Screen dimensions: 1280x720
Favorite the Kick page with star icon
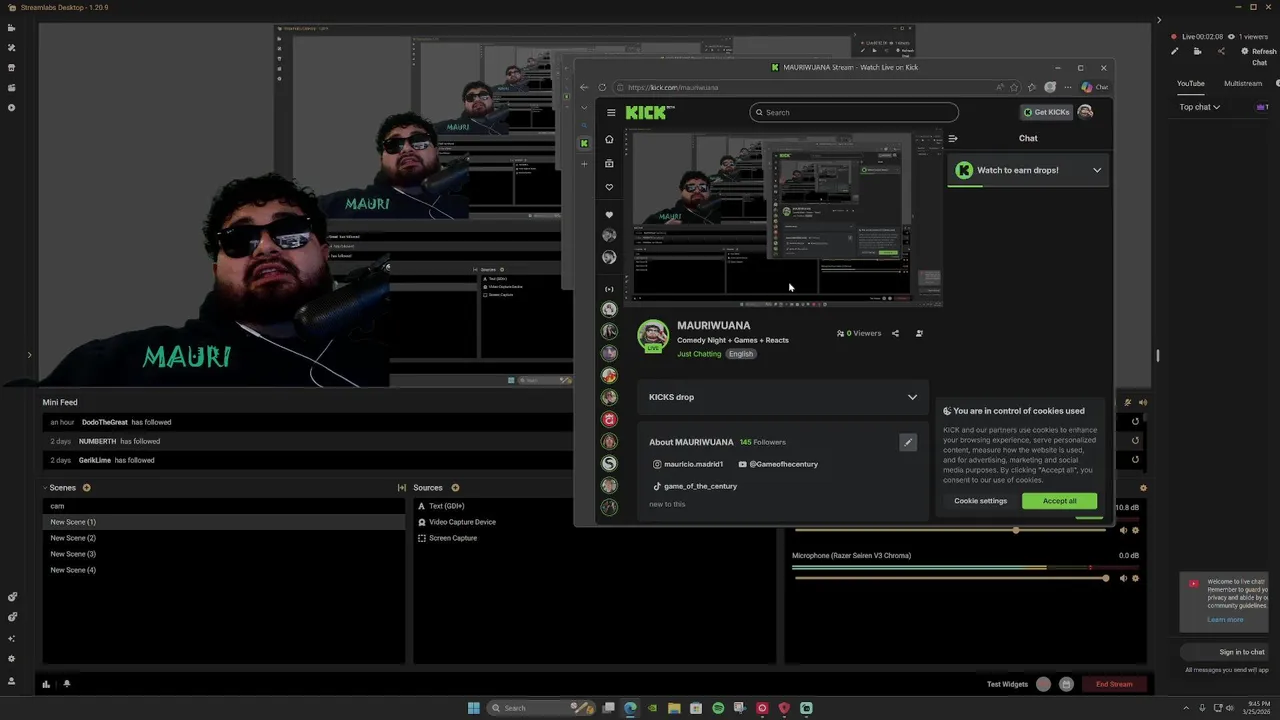[1014, 87]
